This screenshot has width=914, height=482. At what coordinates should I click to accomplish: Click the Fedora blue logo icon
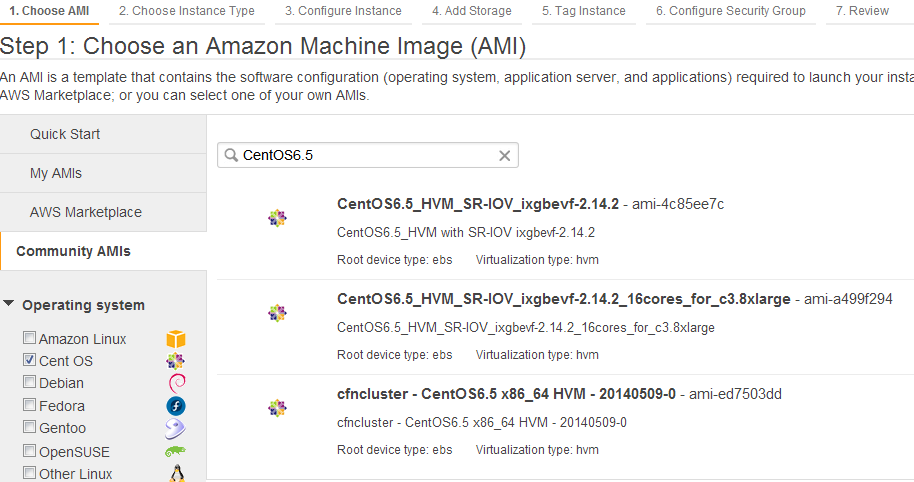click(176, 406)
